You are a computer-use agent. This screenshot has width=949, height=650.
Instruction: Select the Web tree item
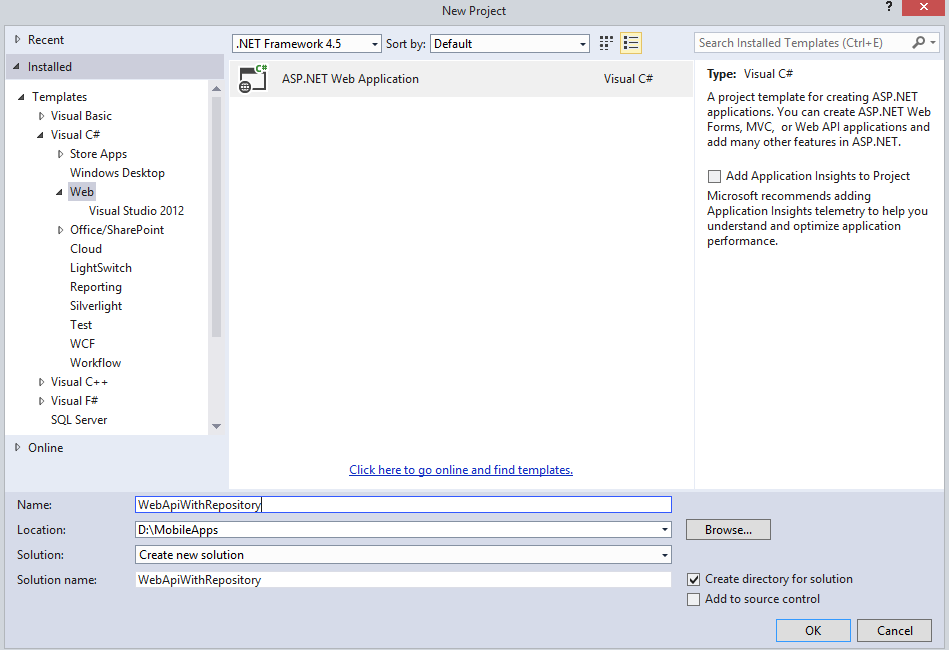click(82, 192)
